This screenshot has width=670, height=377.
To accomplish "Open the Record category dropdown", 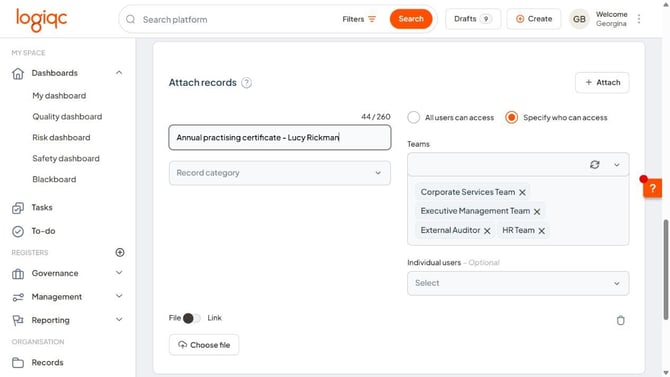I will click(280, 173).
